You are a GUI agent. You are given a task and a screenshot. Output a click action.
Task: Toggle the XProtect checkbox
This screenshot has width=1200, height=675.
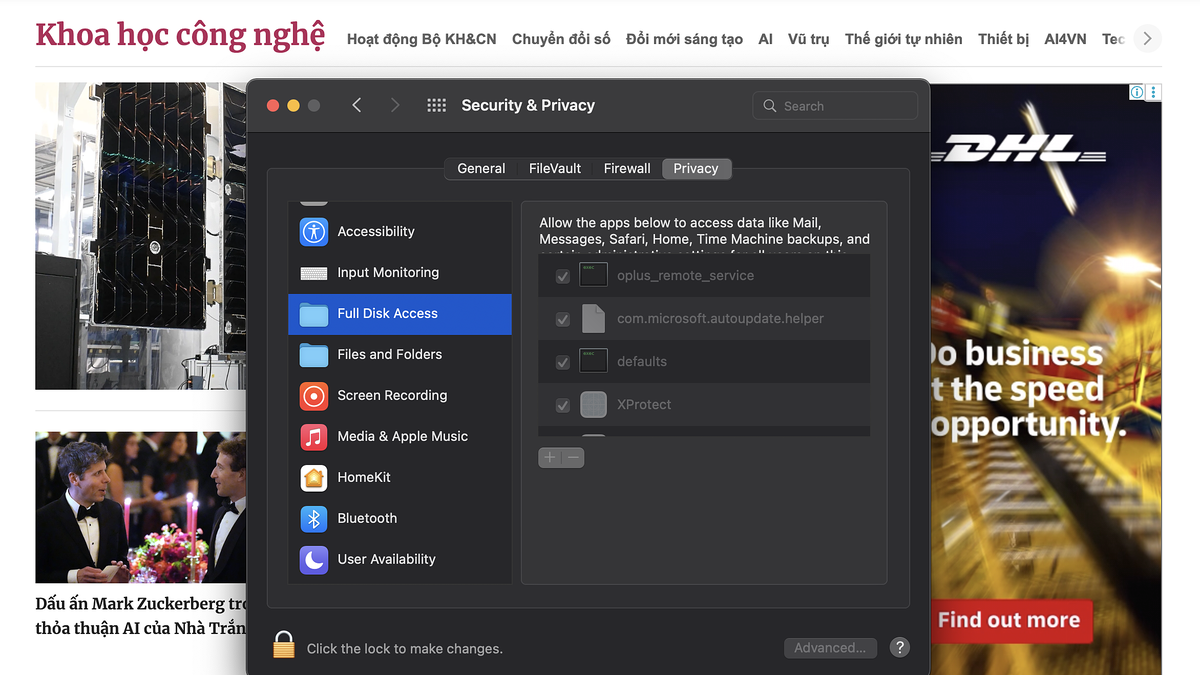point(563,405)
